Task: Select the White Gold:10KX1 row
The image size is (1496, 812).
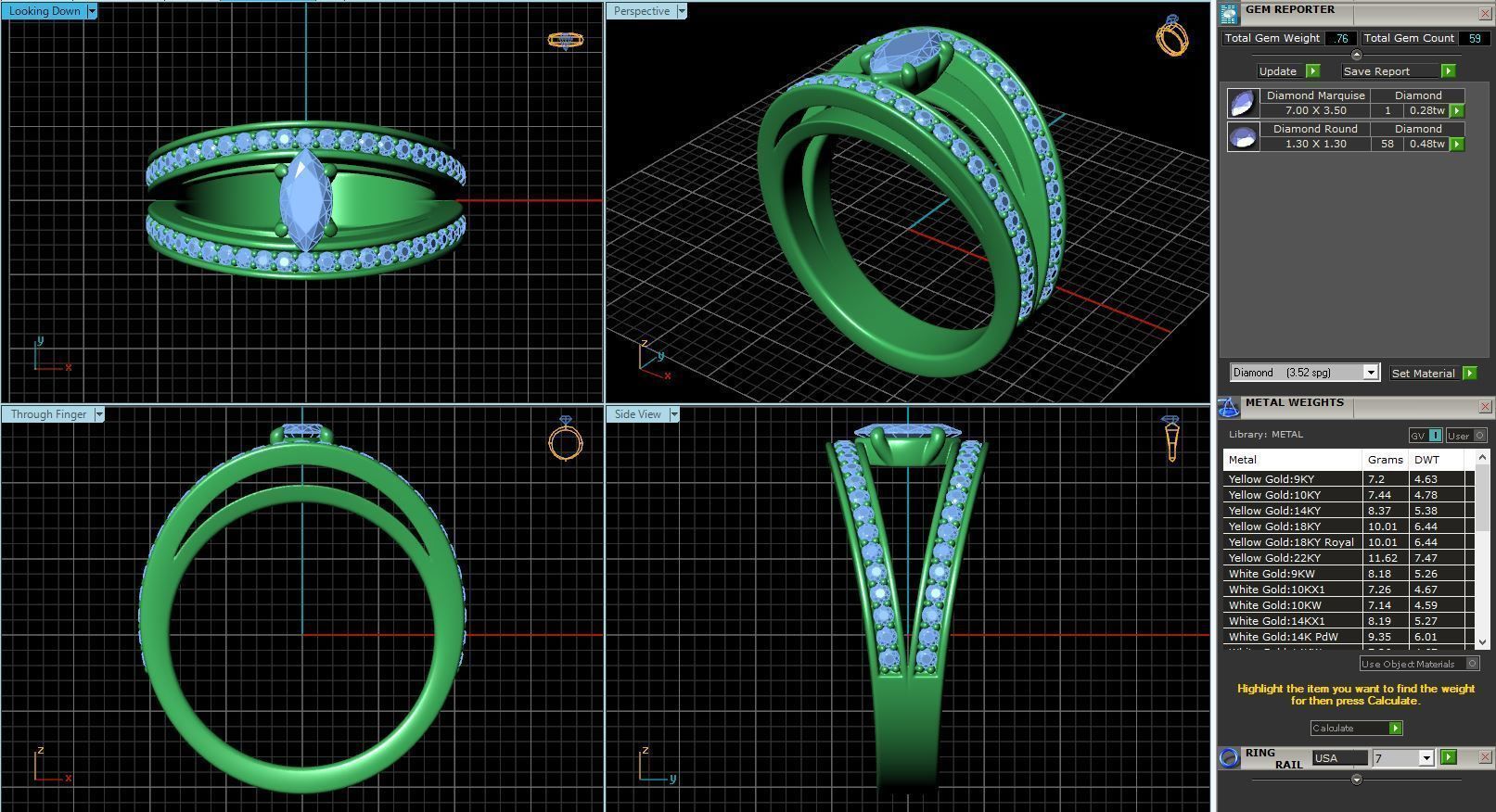Action: point(1349,590)
